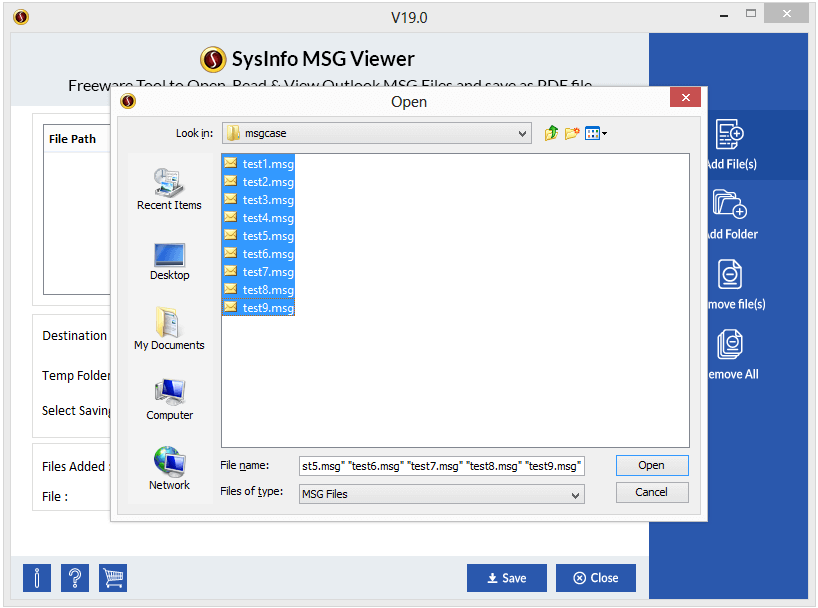Select test6.msg file
The width and height of the screenshot is (818, 608).
click(x=259, y=254)
